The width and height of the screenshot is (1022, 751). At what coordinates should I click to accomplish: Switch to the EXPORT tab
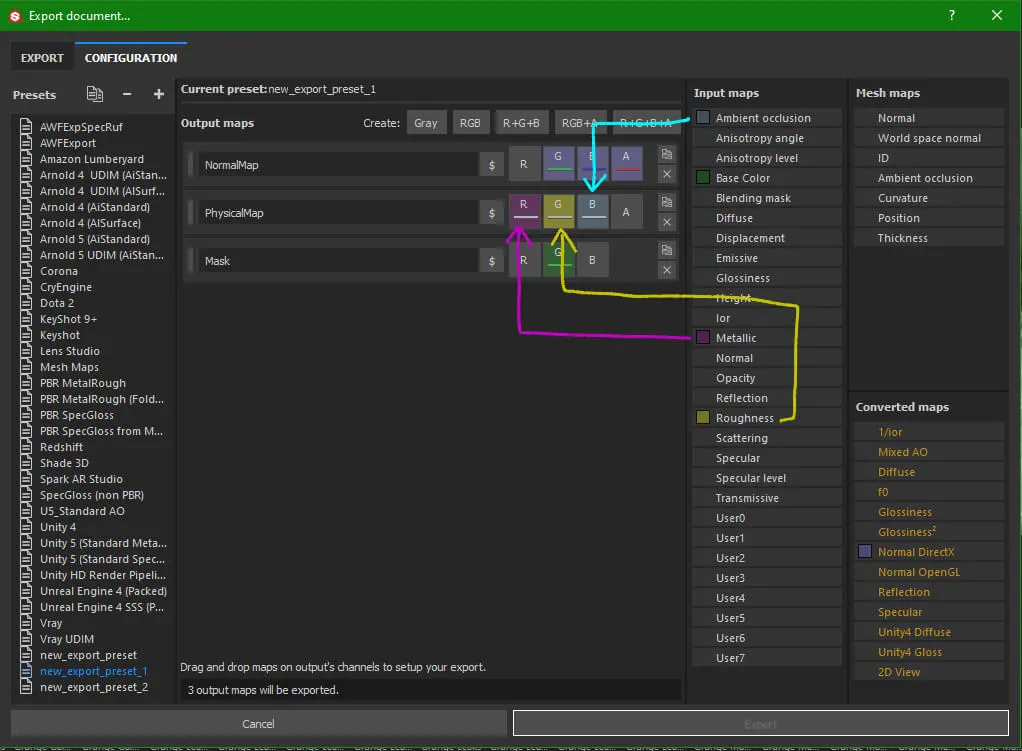42,58
